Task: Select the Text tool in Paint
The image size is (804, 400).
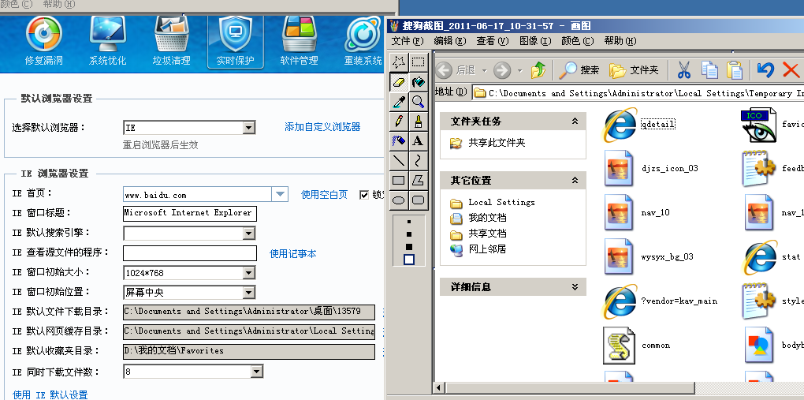Action: pos(418,141)
